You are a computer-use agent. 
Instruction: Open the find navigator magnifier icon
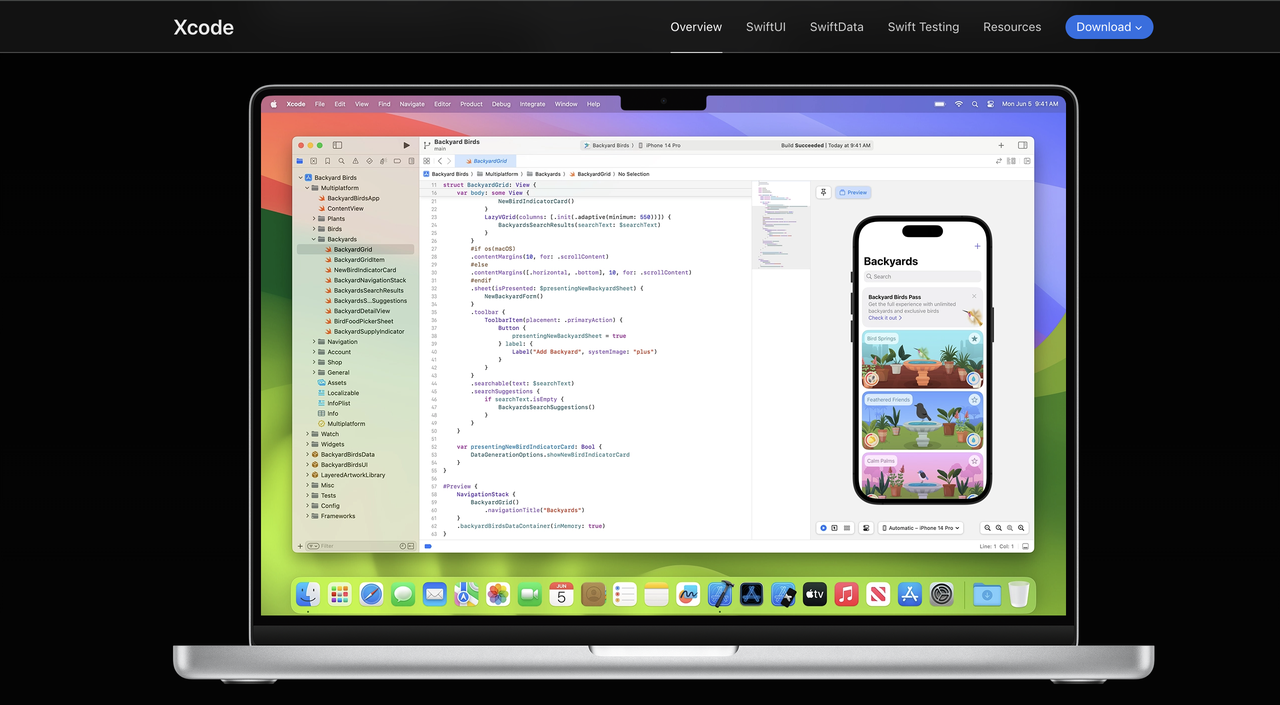341,160
